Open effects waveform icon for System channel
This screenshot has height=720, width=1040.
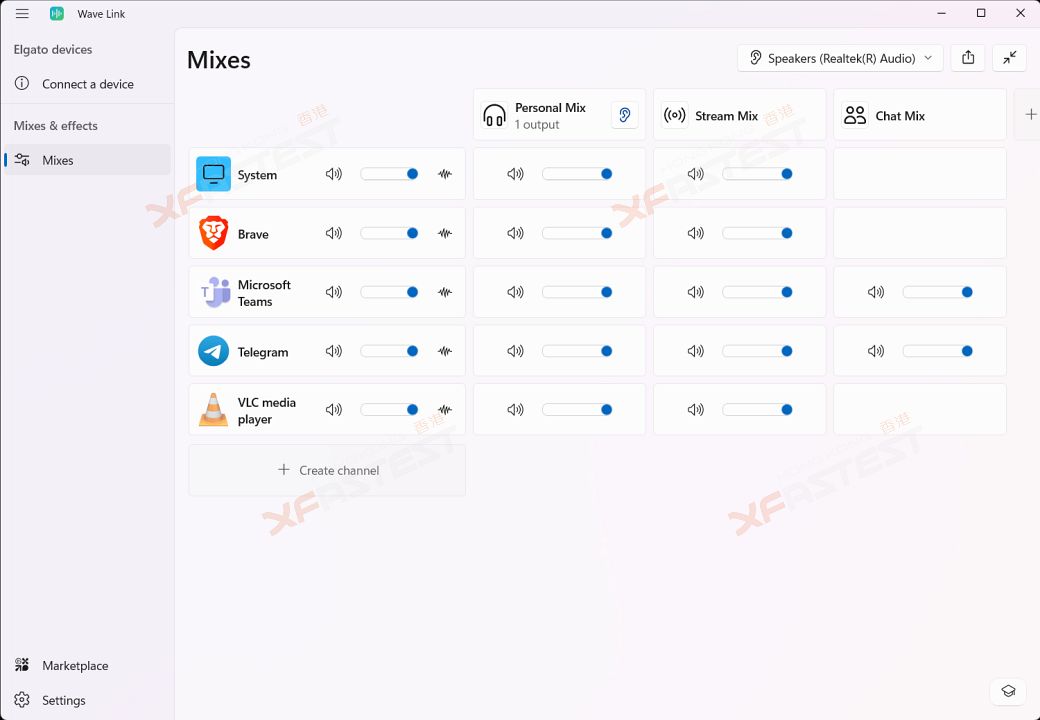pos(445,174)
